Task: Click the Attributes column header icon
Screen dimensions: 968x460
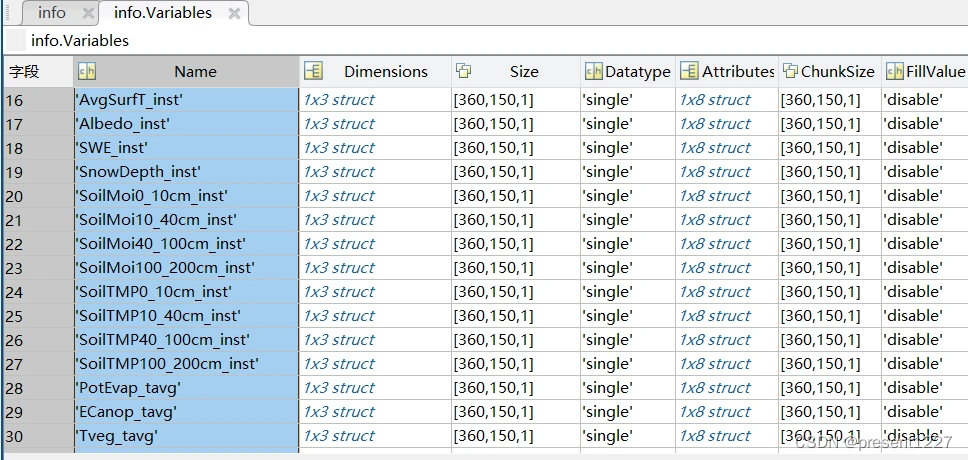Action: point(689,71)
